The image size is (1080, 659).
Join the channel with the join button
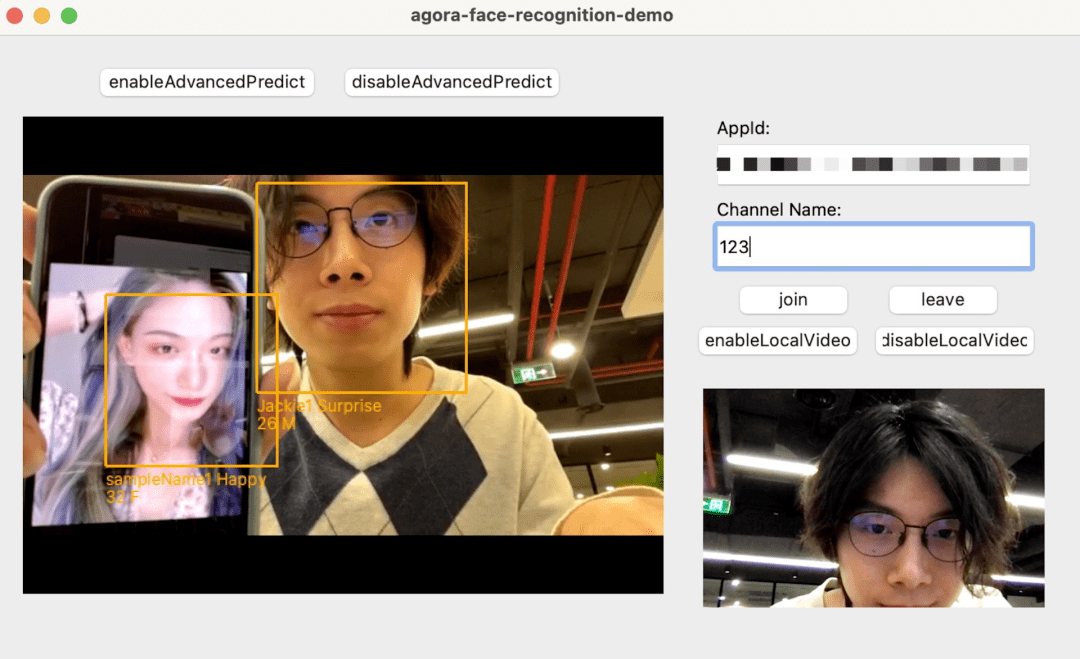(x=793, y=300)
